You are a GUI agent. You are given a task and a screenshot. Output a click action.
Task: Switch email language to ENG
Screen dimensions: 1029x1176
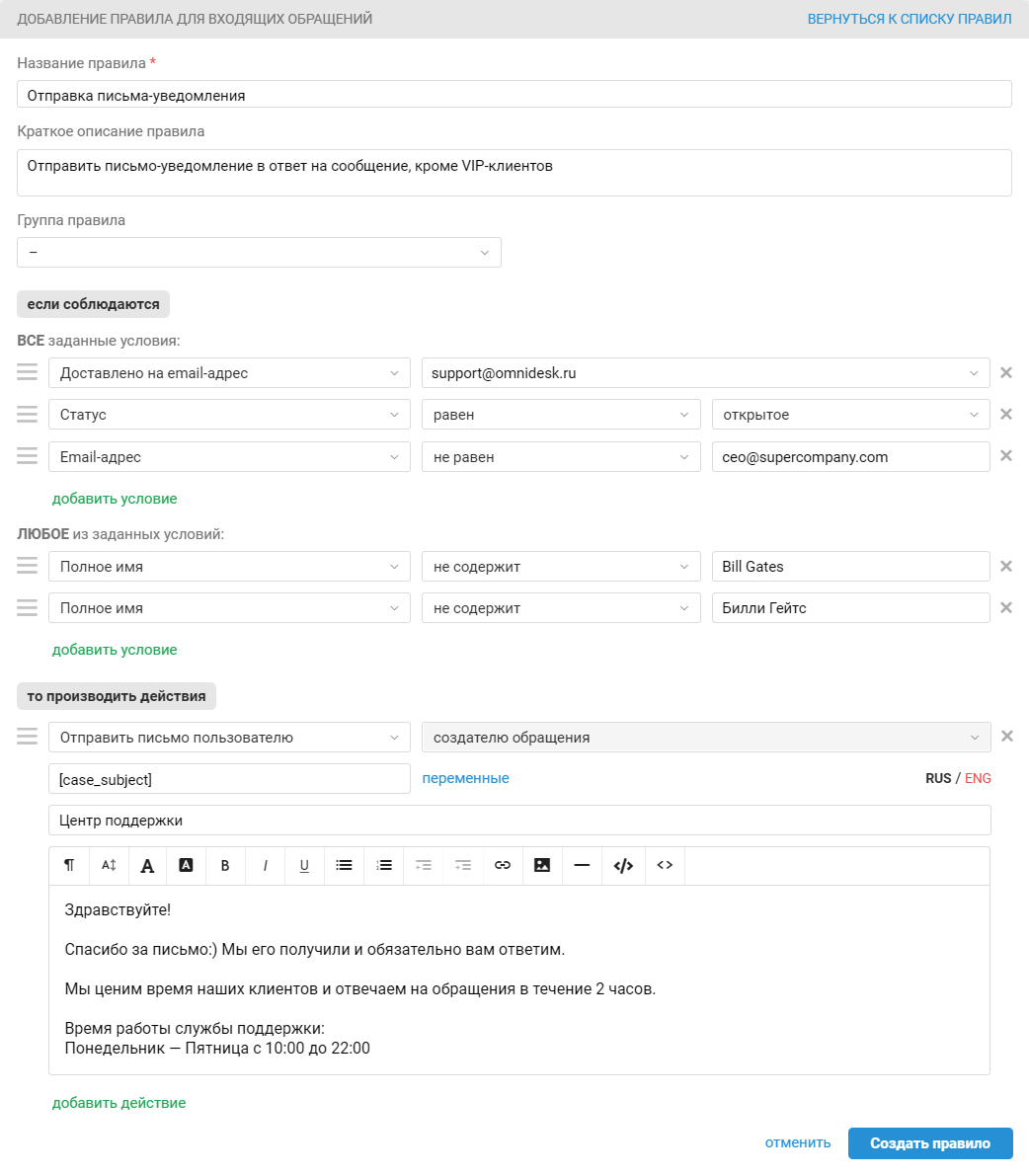(x=978, y=778)
